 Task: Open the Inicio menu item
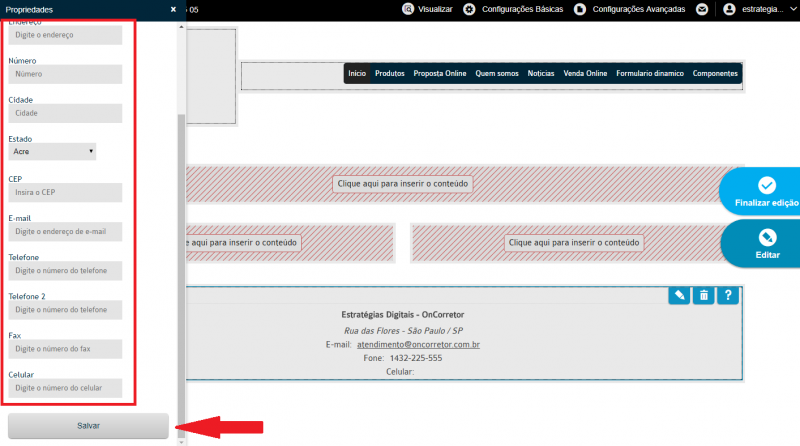357,73
